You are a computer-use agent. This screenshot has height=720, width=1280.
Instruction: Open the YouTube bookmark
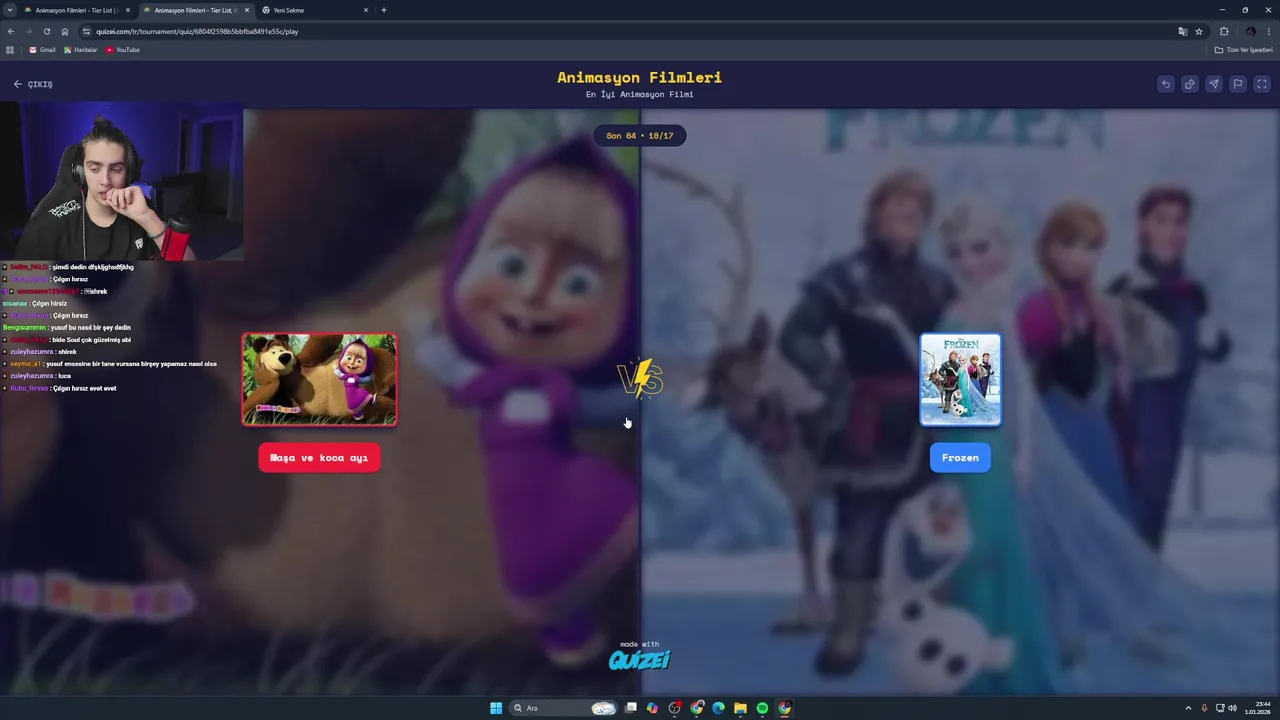tap(123, 50)
